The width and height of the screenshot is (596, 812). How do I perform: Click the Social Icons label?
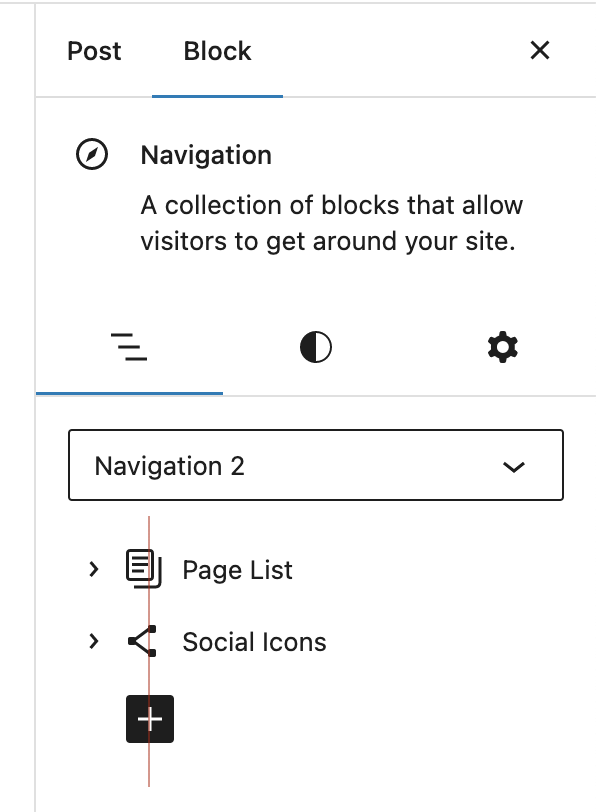tap(253, 642)
